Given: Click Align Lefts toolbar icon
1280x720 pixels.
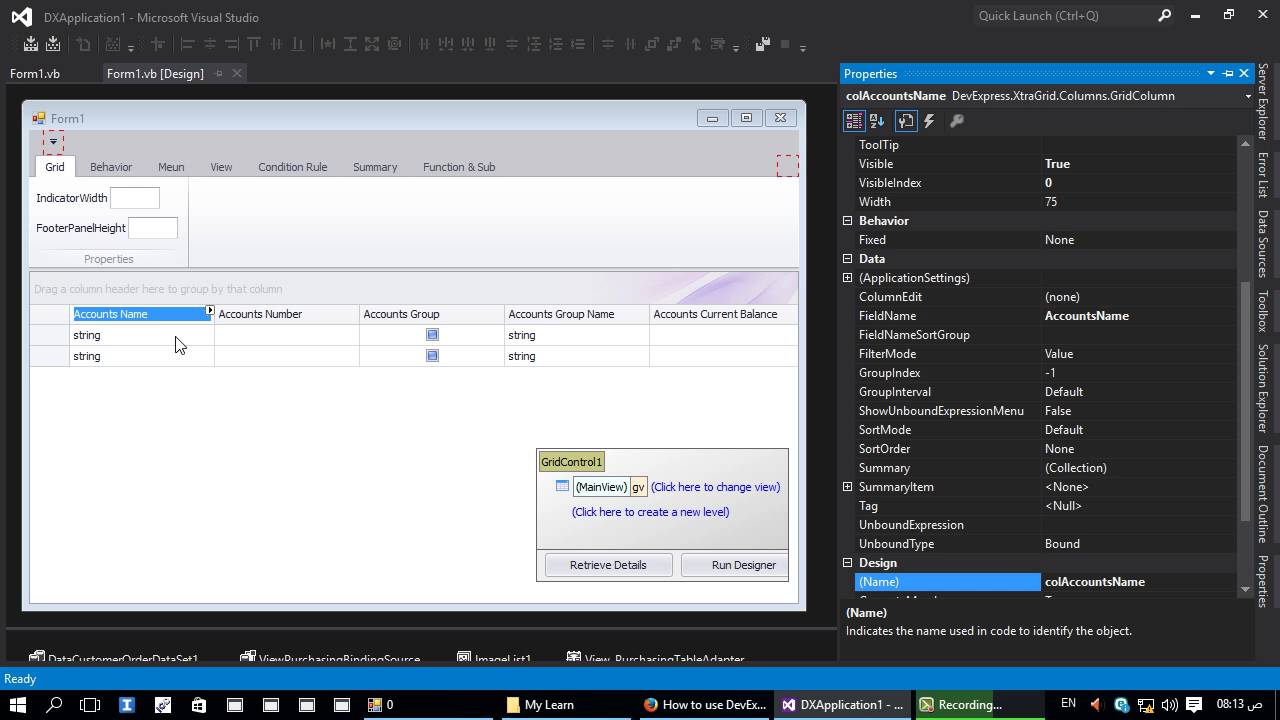Looking at the screenshot, I should 187,44.
